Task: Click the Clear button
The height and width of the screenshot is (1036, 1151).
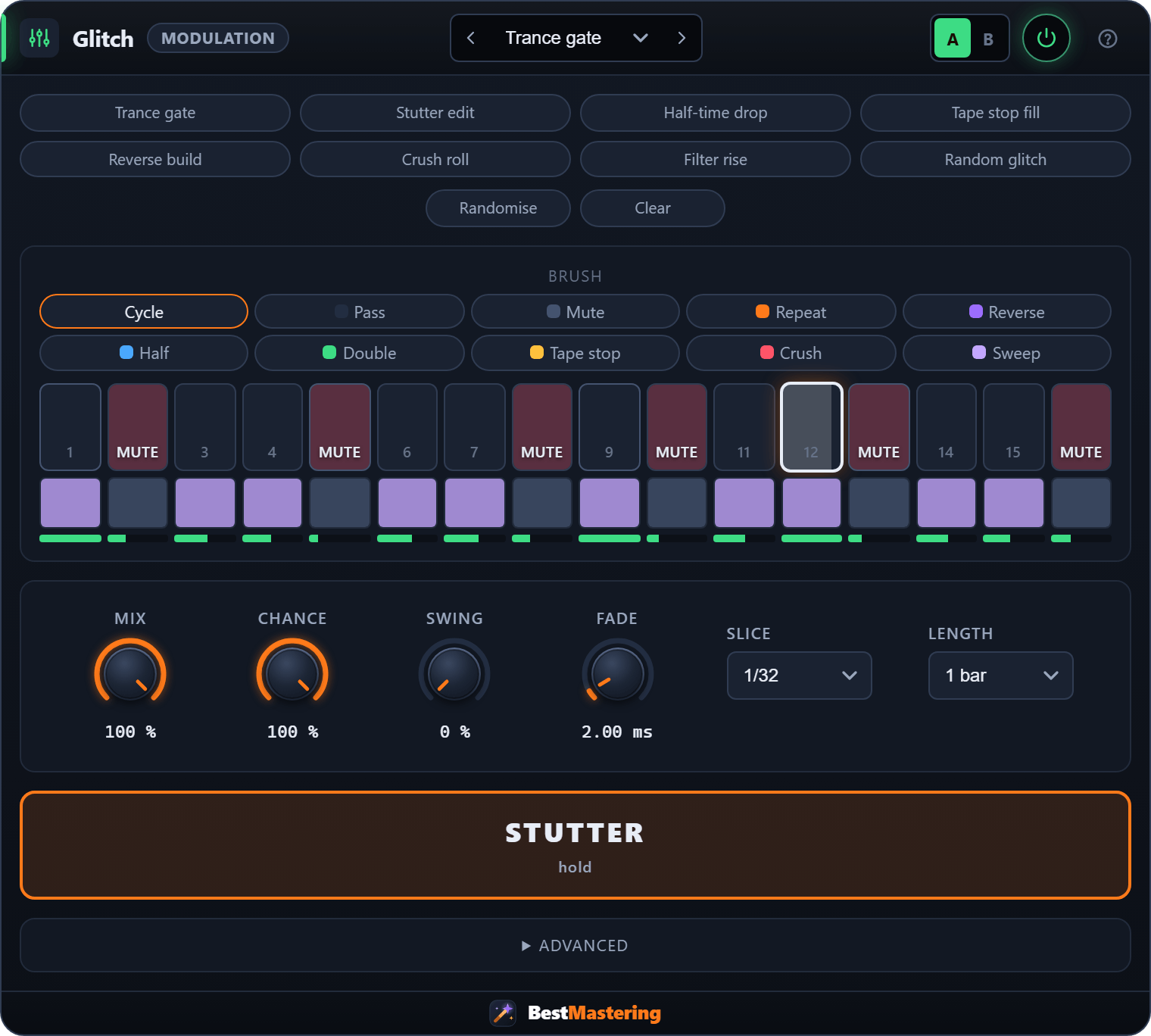Action: coord(653,208)
